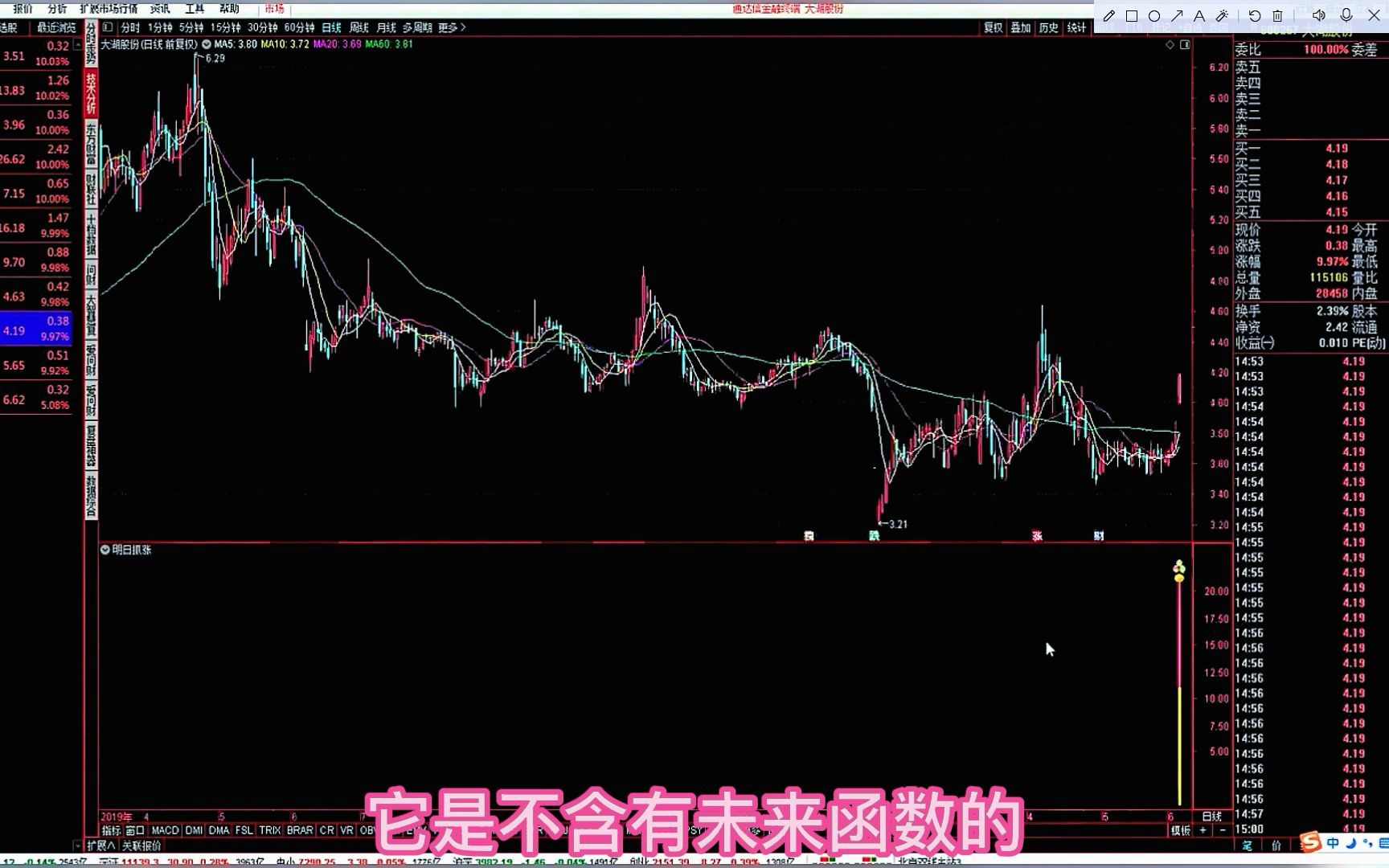Open the 最近浏览 list tab
The width and height of the screenshot is (1389, 868).
point(56,27)
